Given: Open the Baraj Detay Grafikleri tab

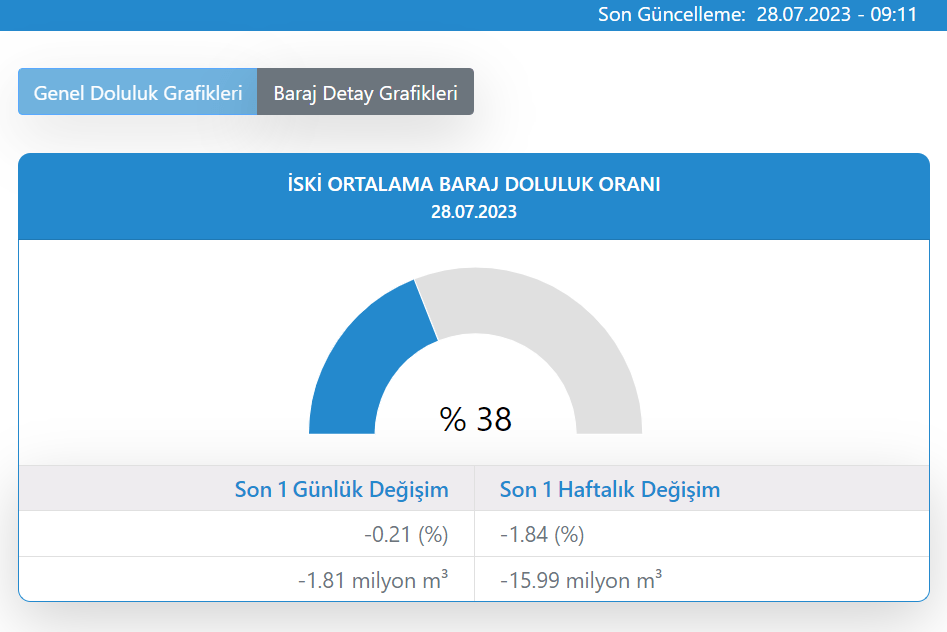Looking at the screenshot, I should tap(365, 92).
